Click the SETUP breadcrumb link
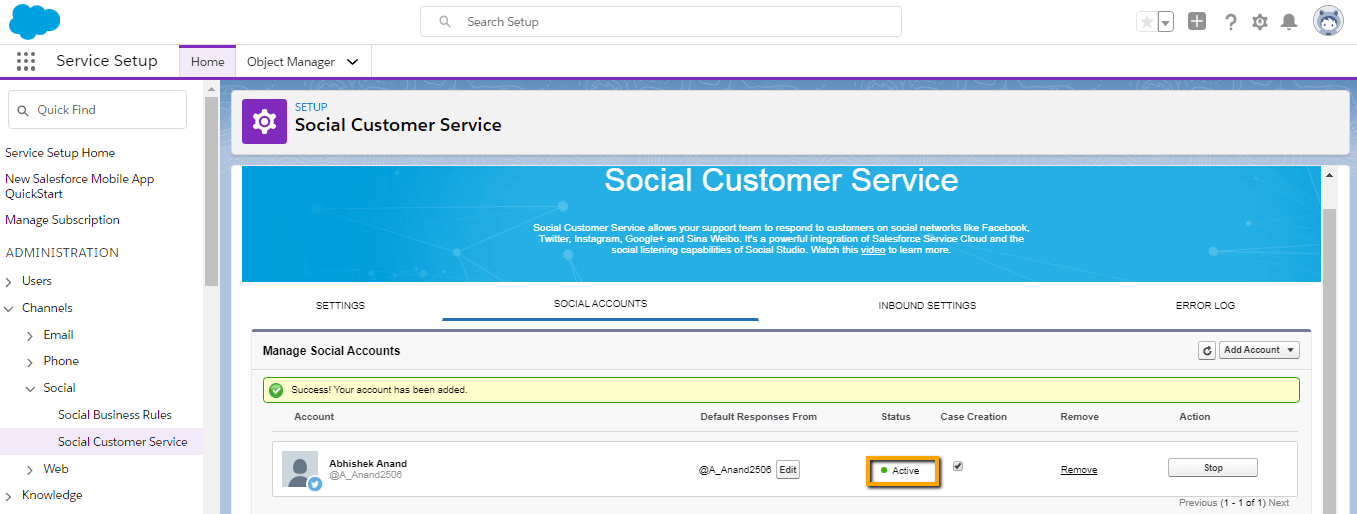 pyautogui.click(x=311, y=107)
